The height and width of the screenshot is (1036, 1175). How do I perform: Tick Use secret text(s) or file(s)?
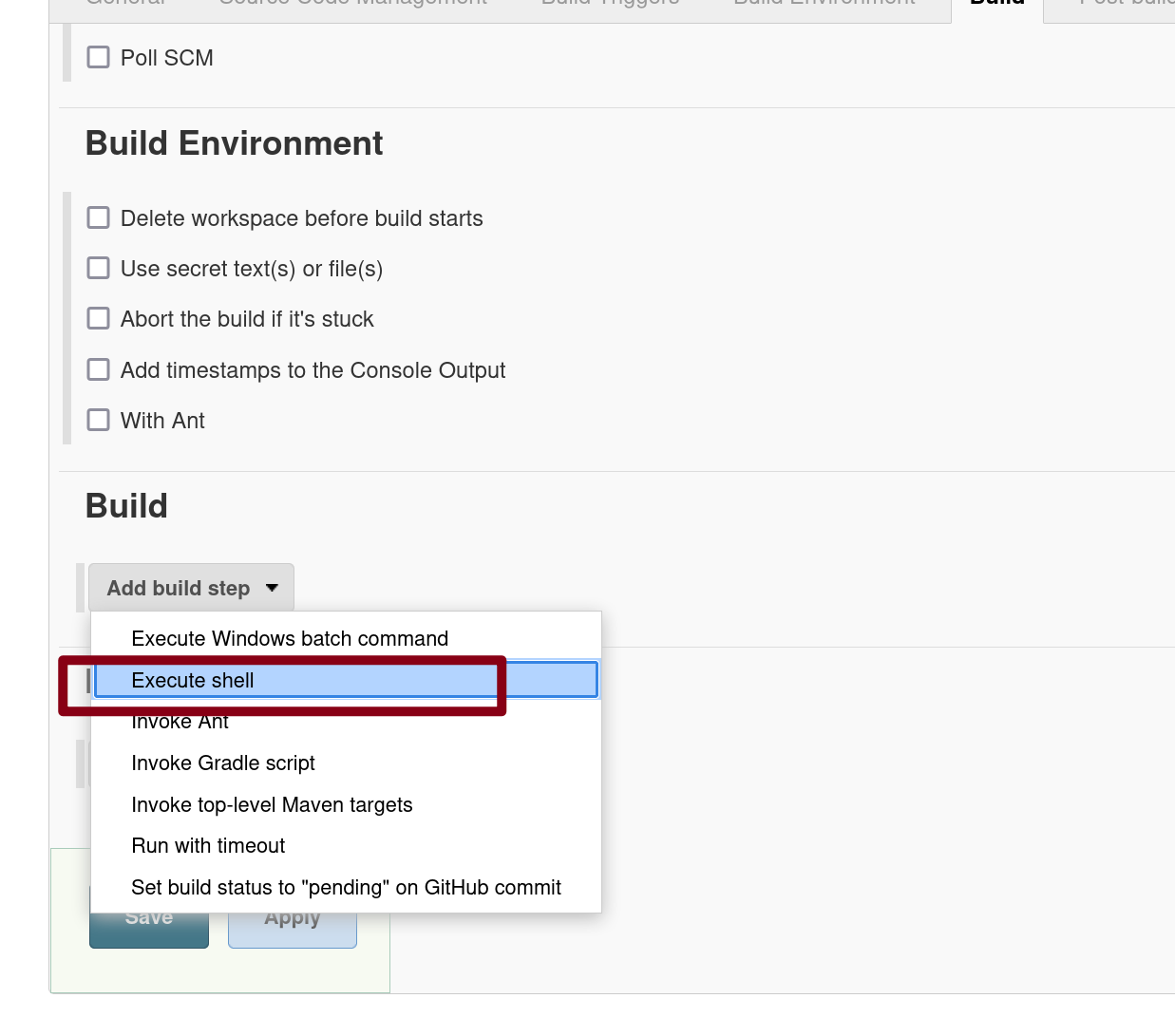[99, 269]
